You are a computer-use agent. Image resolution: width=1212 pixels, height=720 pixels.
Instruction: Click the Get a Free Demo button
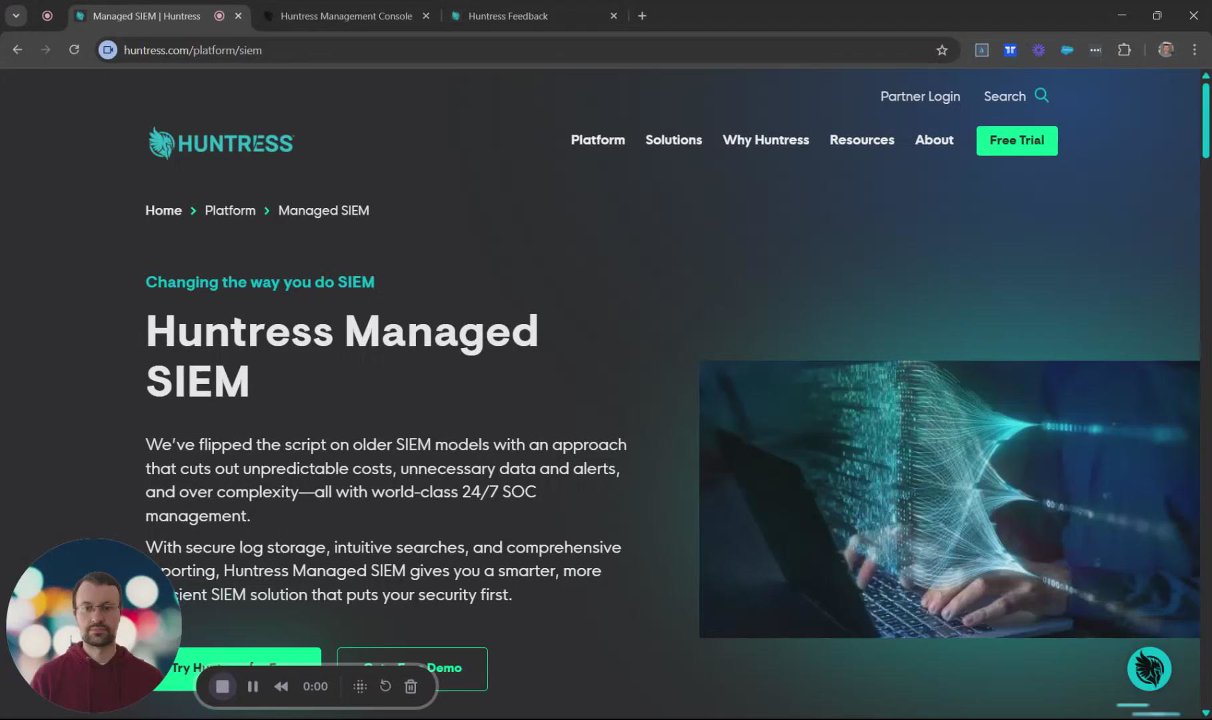(412, 668)
